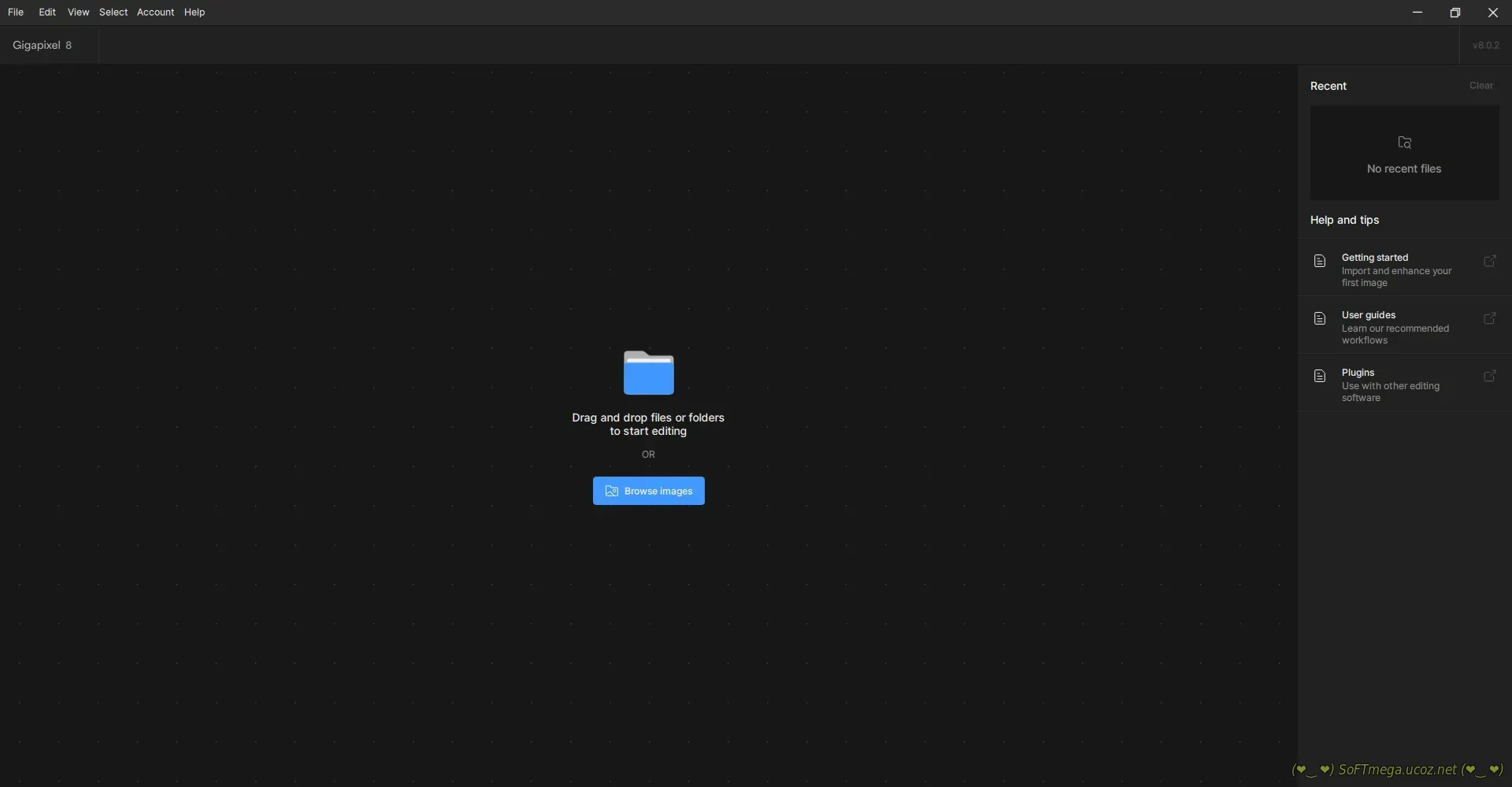Open User guides external link icon

pos(1489,318)
